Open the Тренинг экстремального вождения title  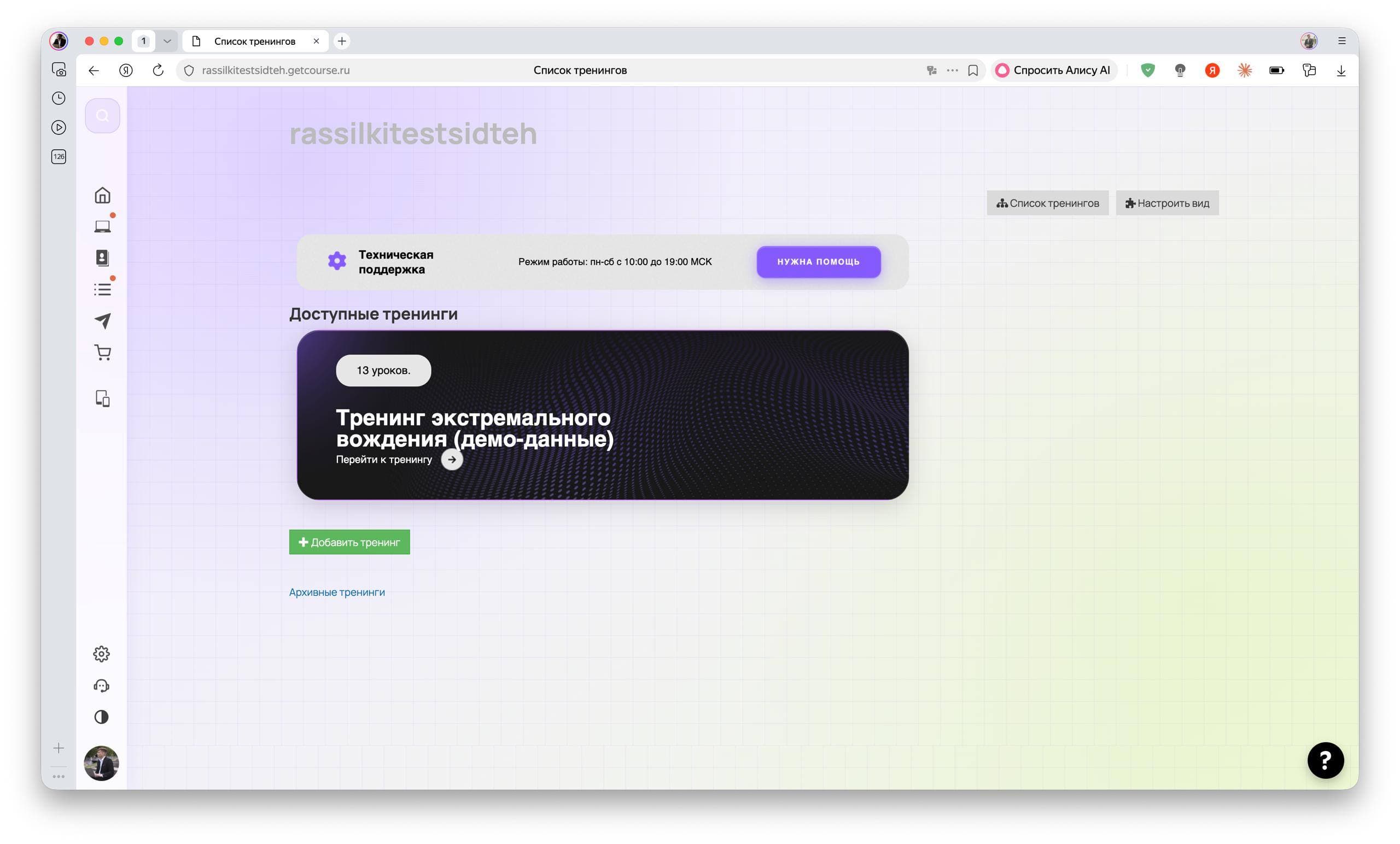coord(475,428)
